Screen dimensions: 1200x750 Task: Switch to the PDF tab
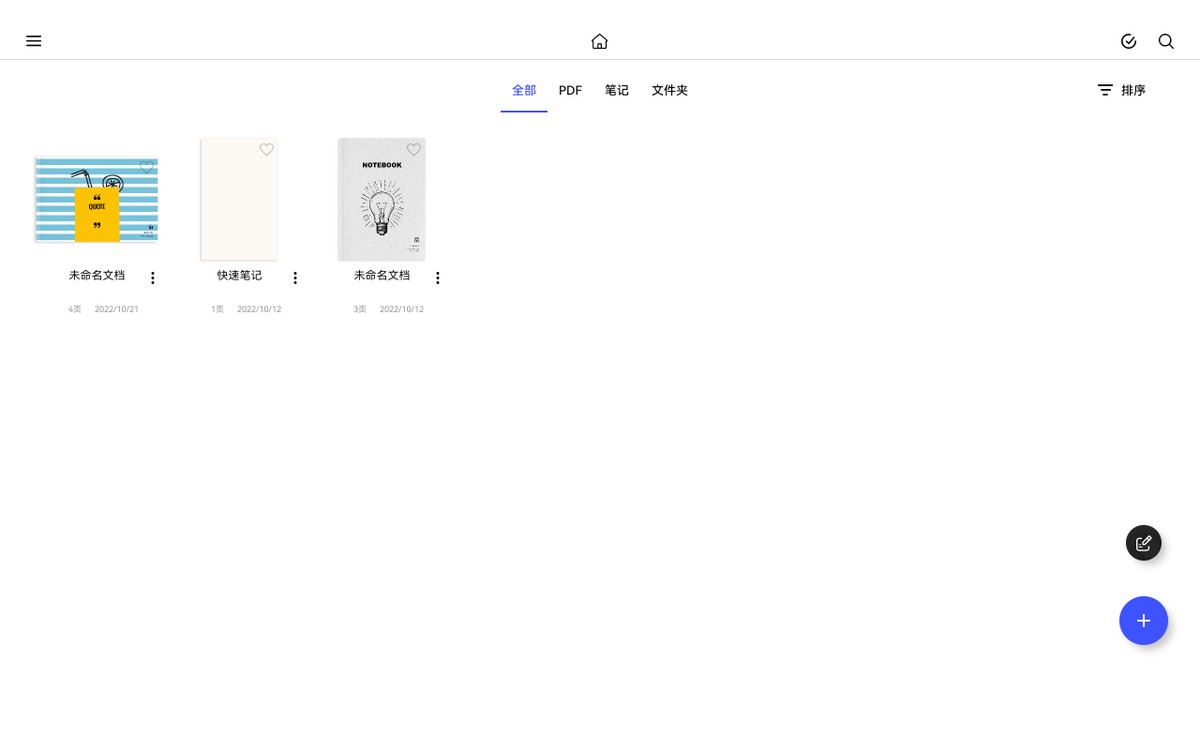click(569, 90)
